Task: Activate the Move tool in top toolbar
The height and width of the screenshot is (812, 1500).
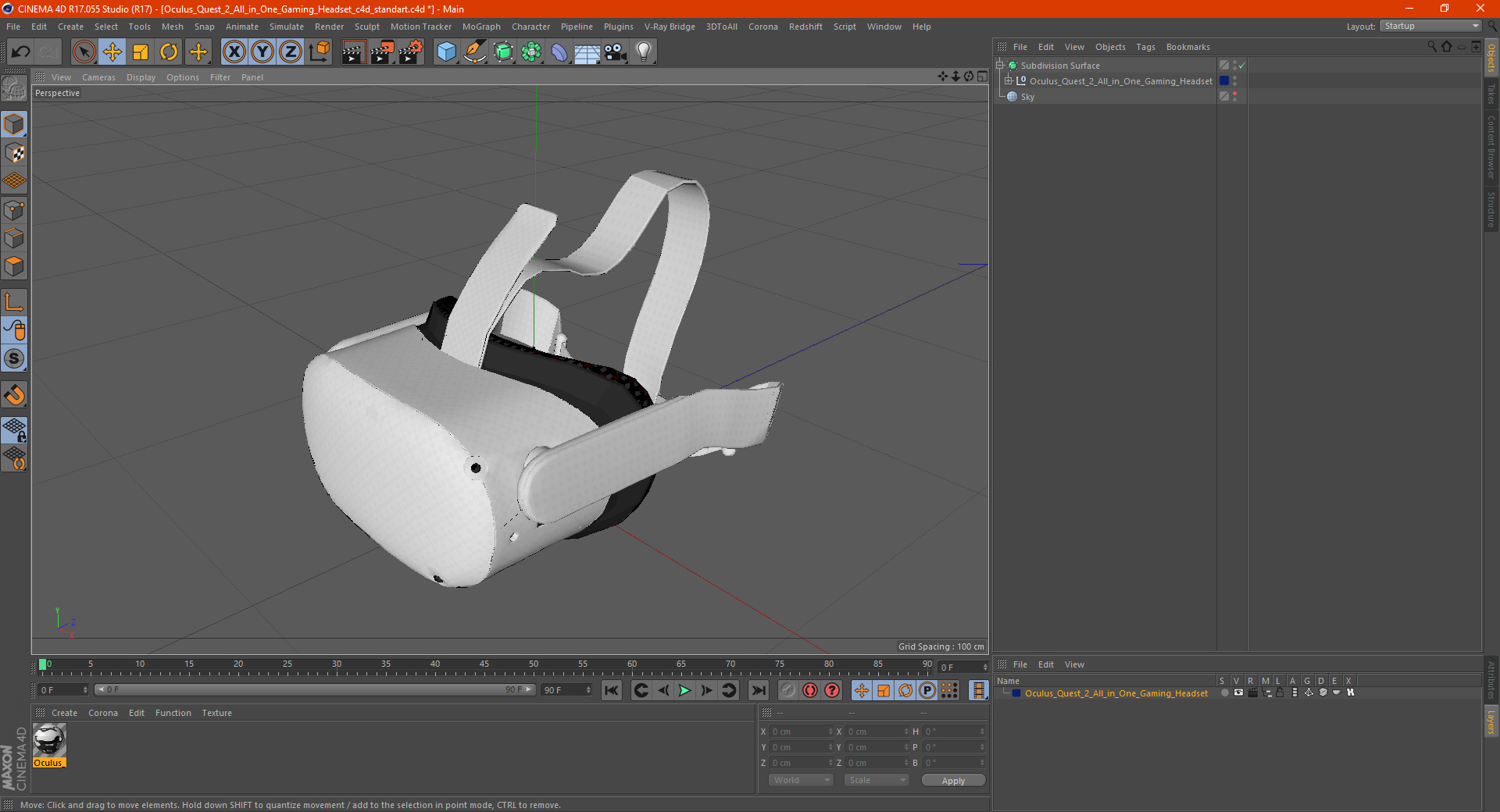Action: click(x=112, y=52)
